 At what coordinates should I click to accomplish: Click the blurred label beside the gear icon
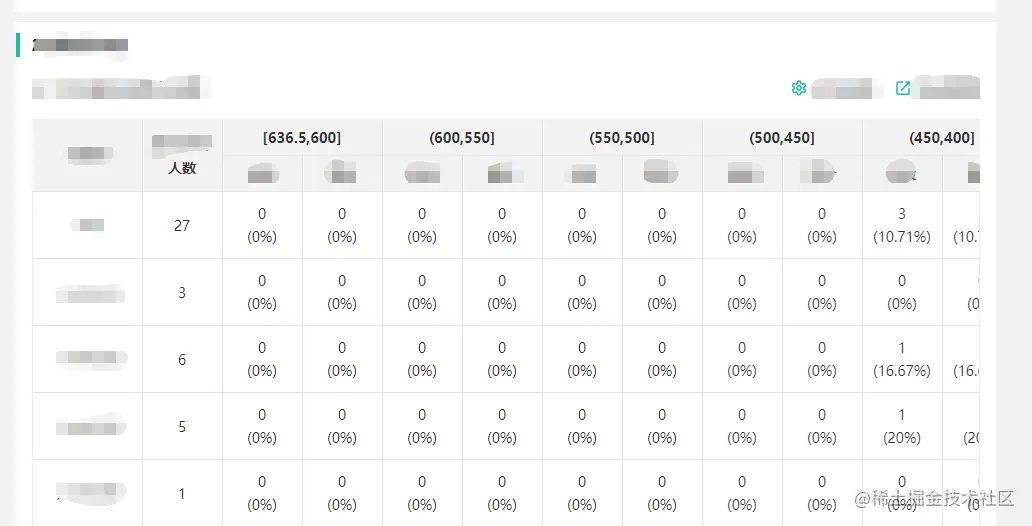tap(847, 89)
